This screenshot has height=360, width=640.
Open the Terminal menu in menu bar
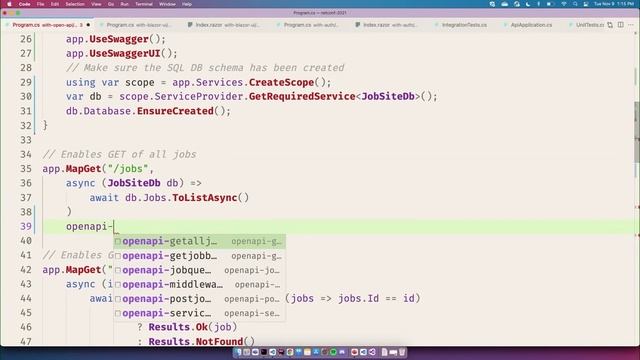pyautogui.click(x=144, y=4)
